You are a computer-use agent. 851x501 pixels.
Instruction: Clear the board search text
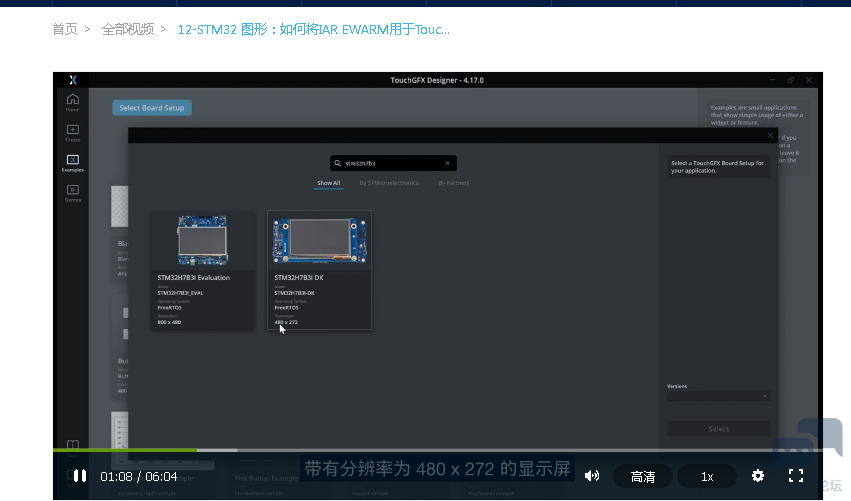pyautogui.click(x=447, y=163)
